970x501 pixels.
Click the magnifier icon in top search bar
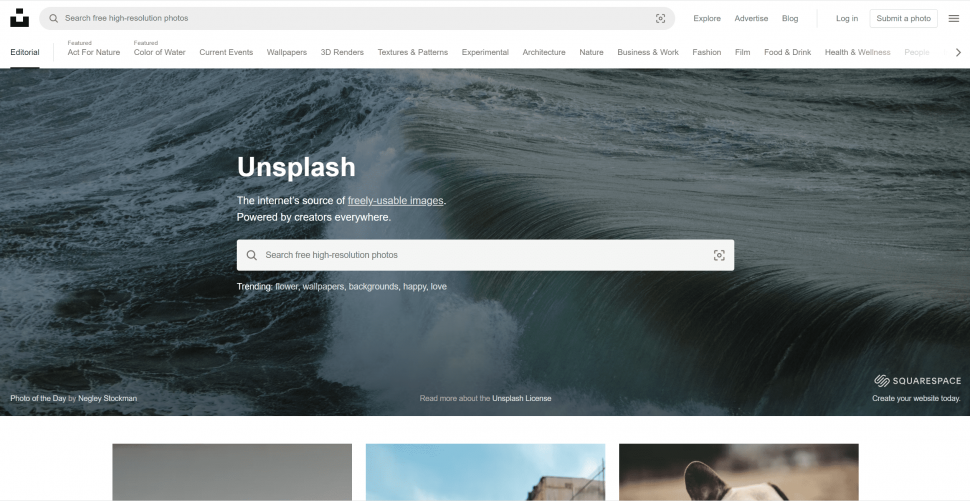point(54,19)
